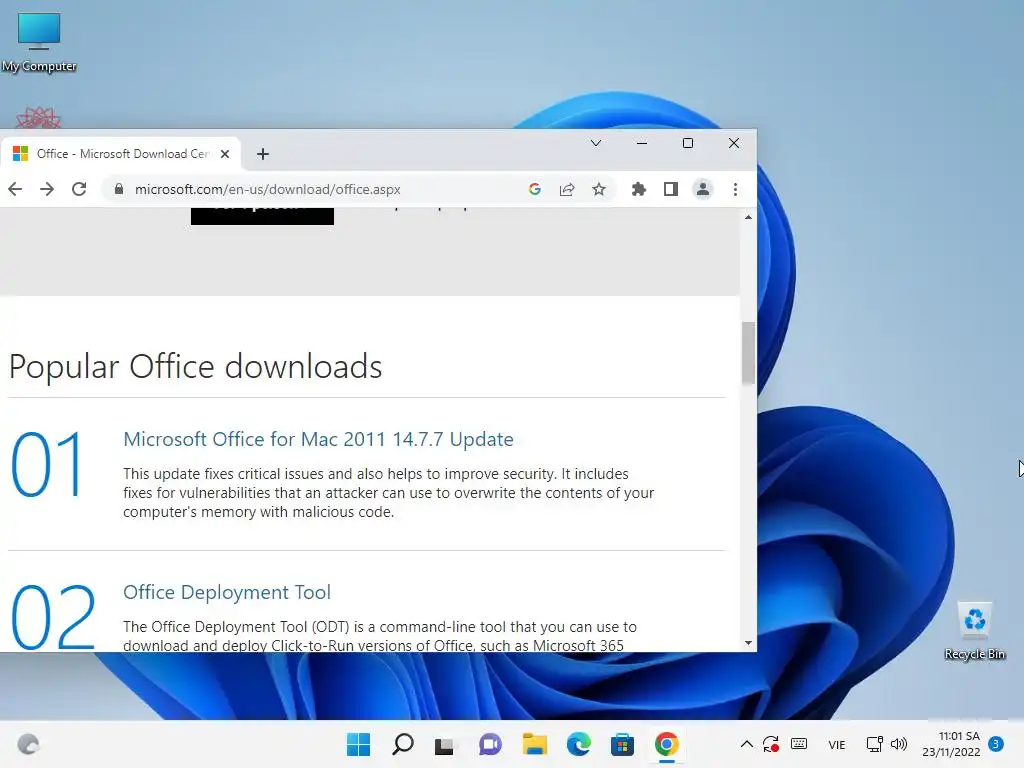Open clock and date 23/11/2022
This screenshot has width=1024, height=768.
pyautogui.click(x=951, y=744)
